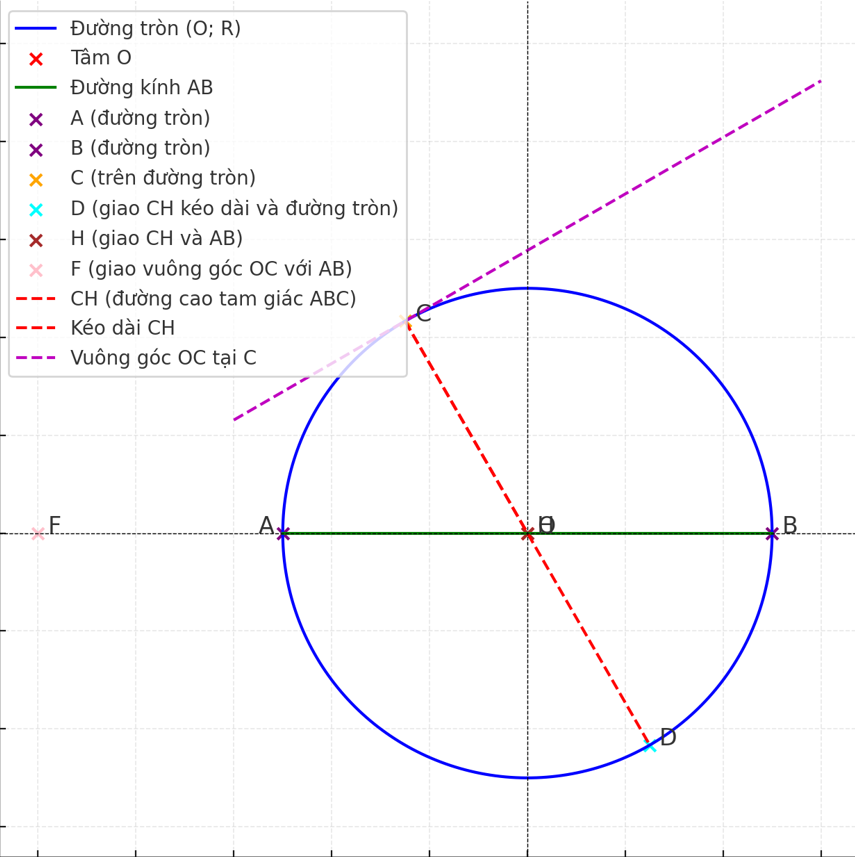Click the 'F' text label on the plot
This screenshot has height=857, width=855.
click(55, 526)
